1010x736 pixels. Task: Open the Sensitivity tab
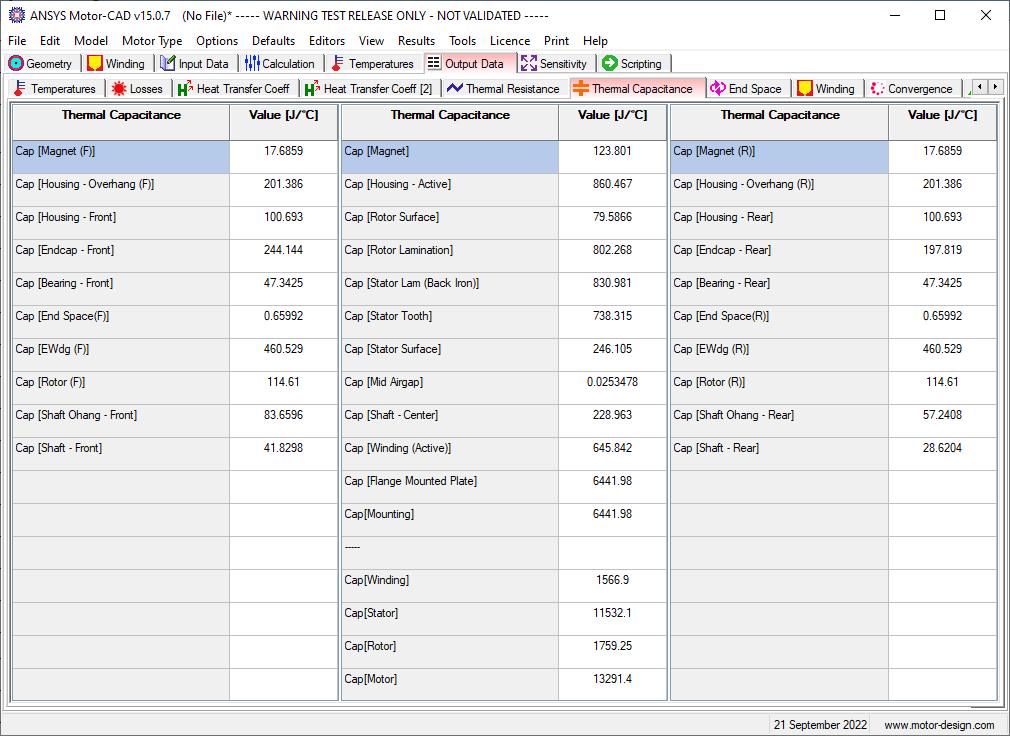pos(554,63)
